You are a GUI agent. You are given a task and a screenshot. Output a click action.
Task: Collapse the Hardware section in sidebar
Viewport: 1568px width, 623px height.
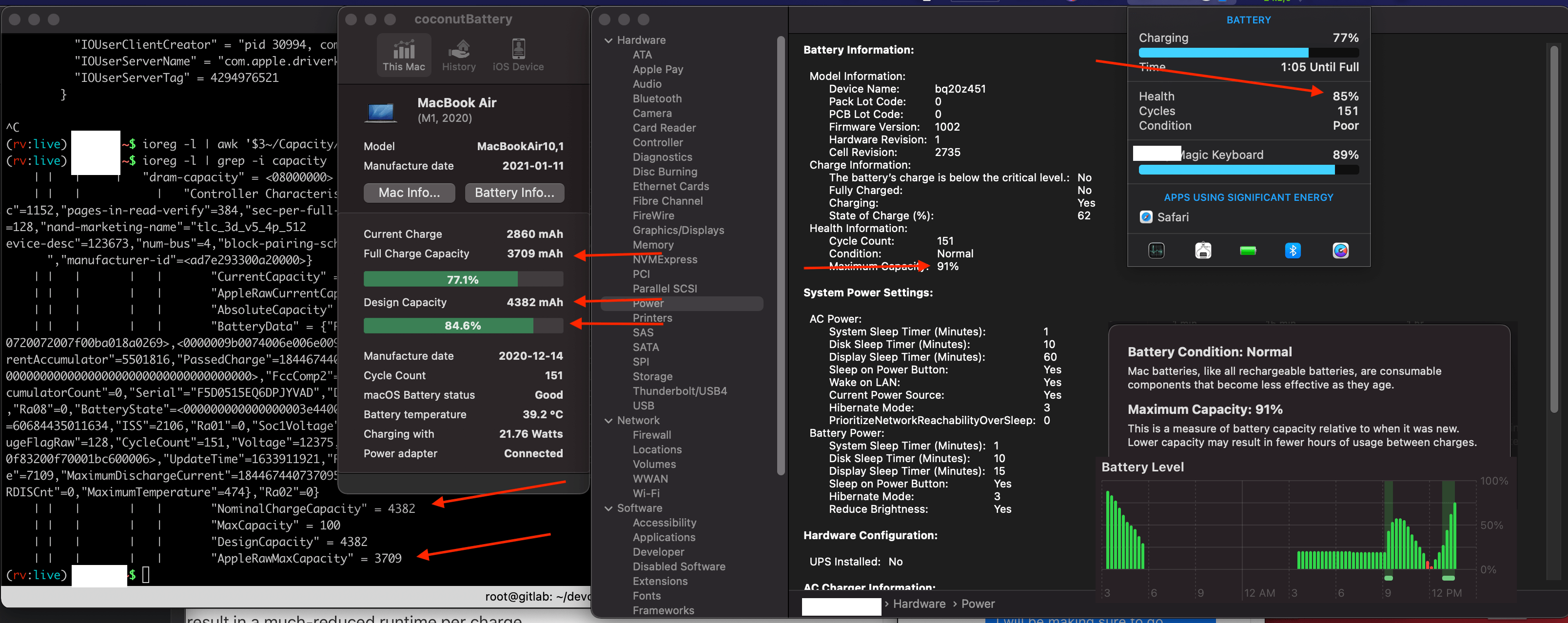point(608,40)
